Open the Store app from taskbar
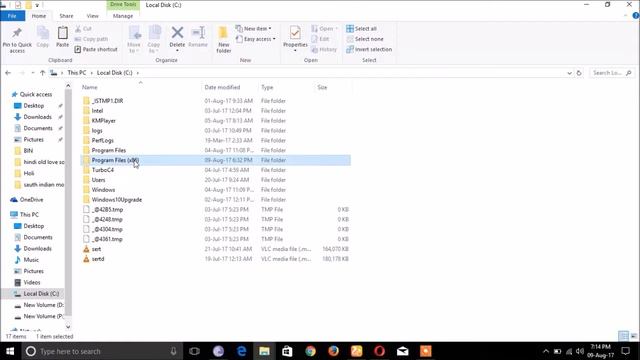The width and height of the screenshot is (640, 360). (x=287, y=351)
